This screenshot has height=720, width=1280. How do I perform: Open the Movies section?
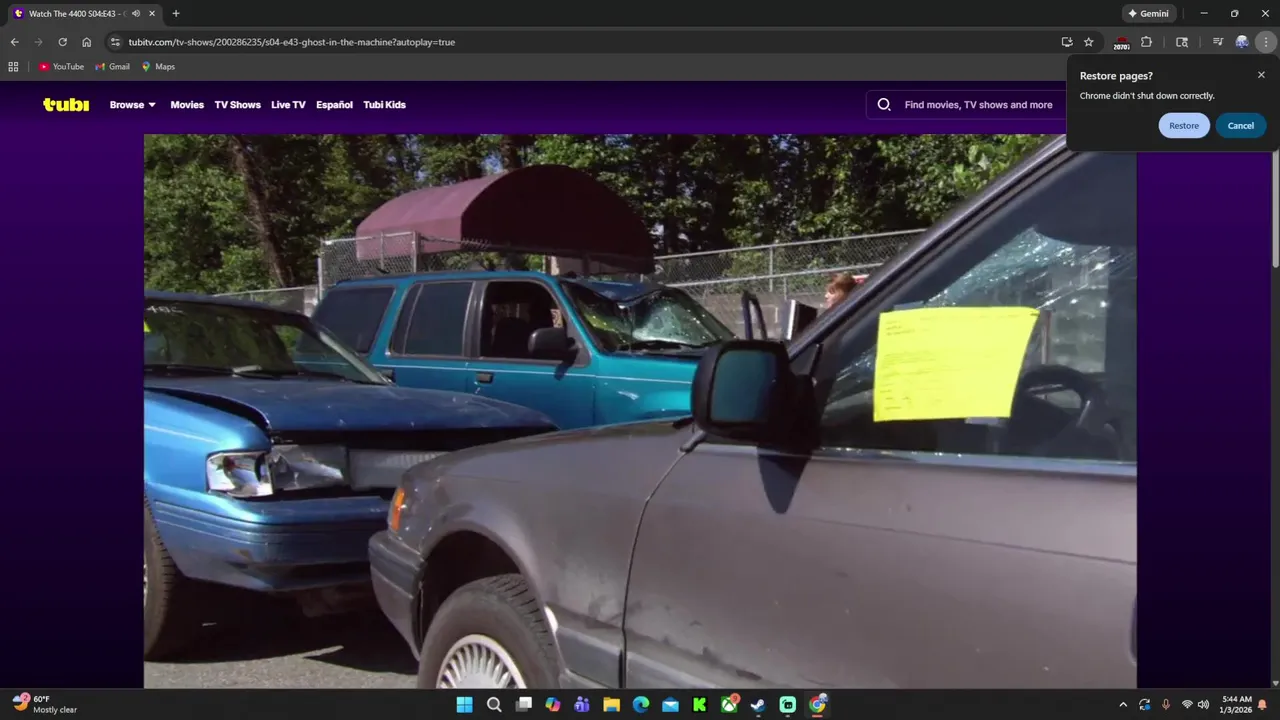(x=187, y=105)
